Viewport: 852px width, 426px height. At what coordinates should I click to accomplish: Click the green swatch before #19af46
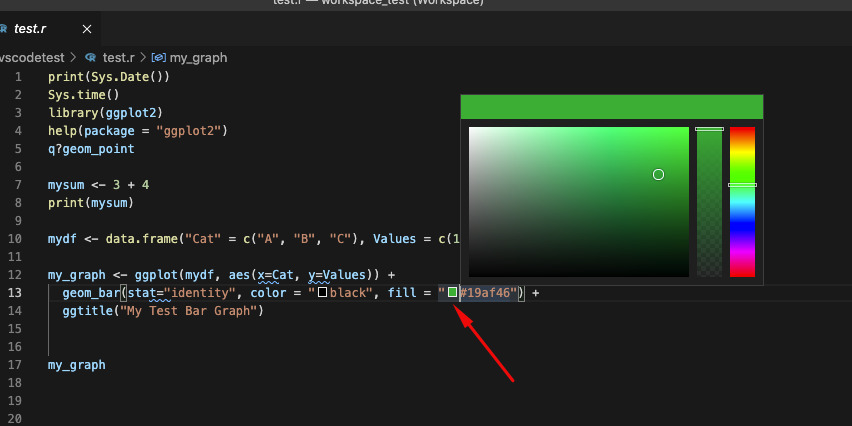point(453,292)
